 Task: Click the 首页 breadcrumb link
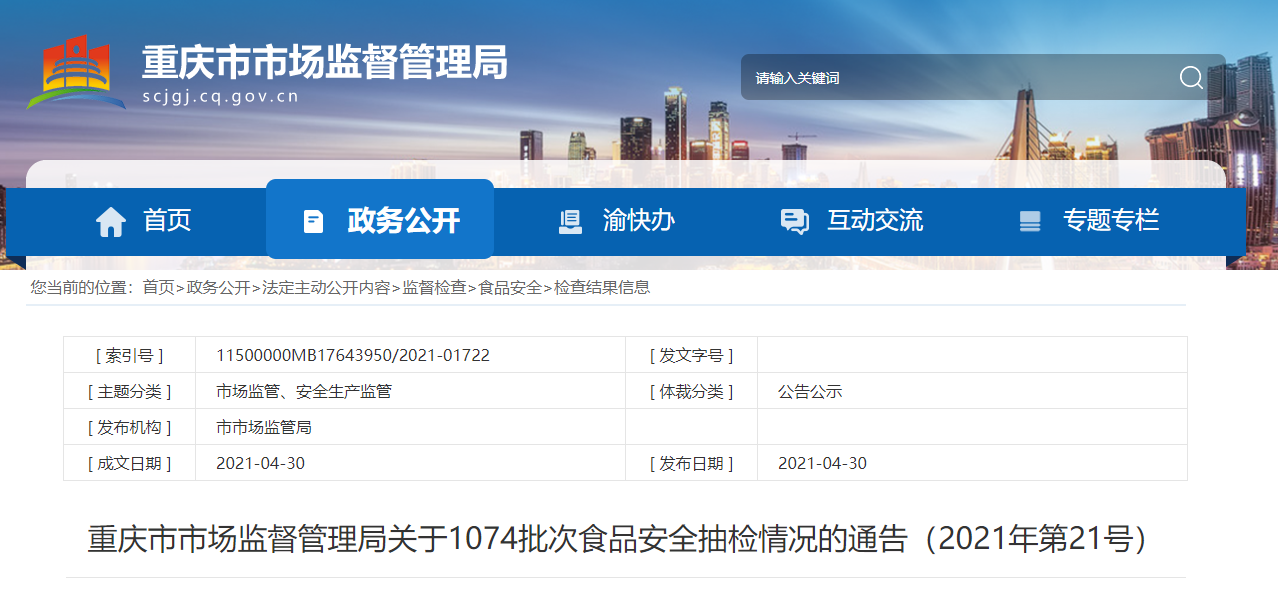point(158,287)
